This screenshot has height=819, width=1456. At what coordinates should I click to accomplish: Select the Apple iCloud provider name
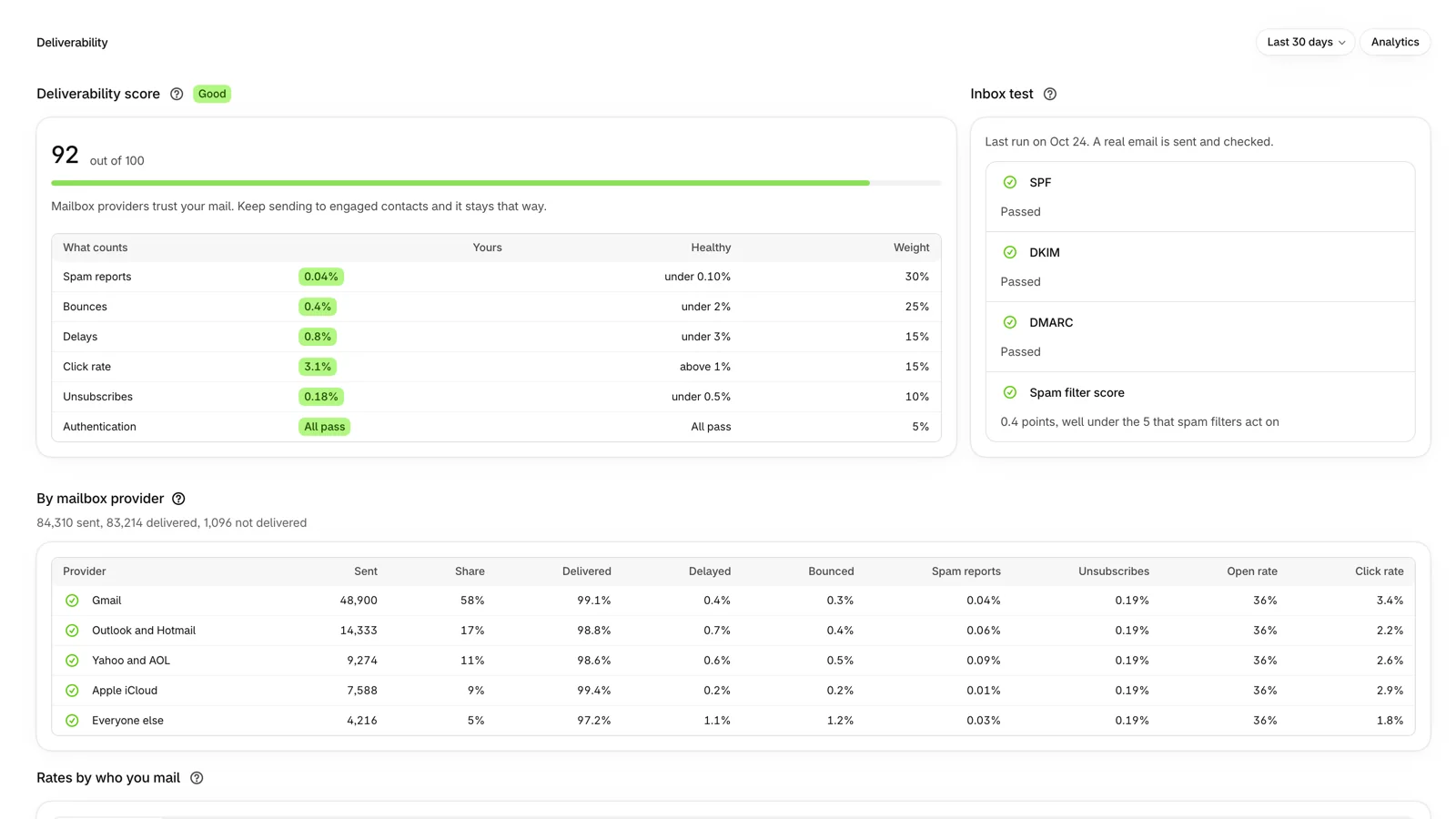tap(125, 691)
